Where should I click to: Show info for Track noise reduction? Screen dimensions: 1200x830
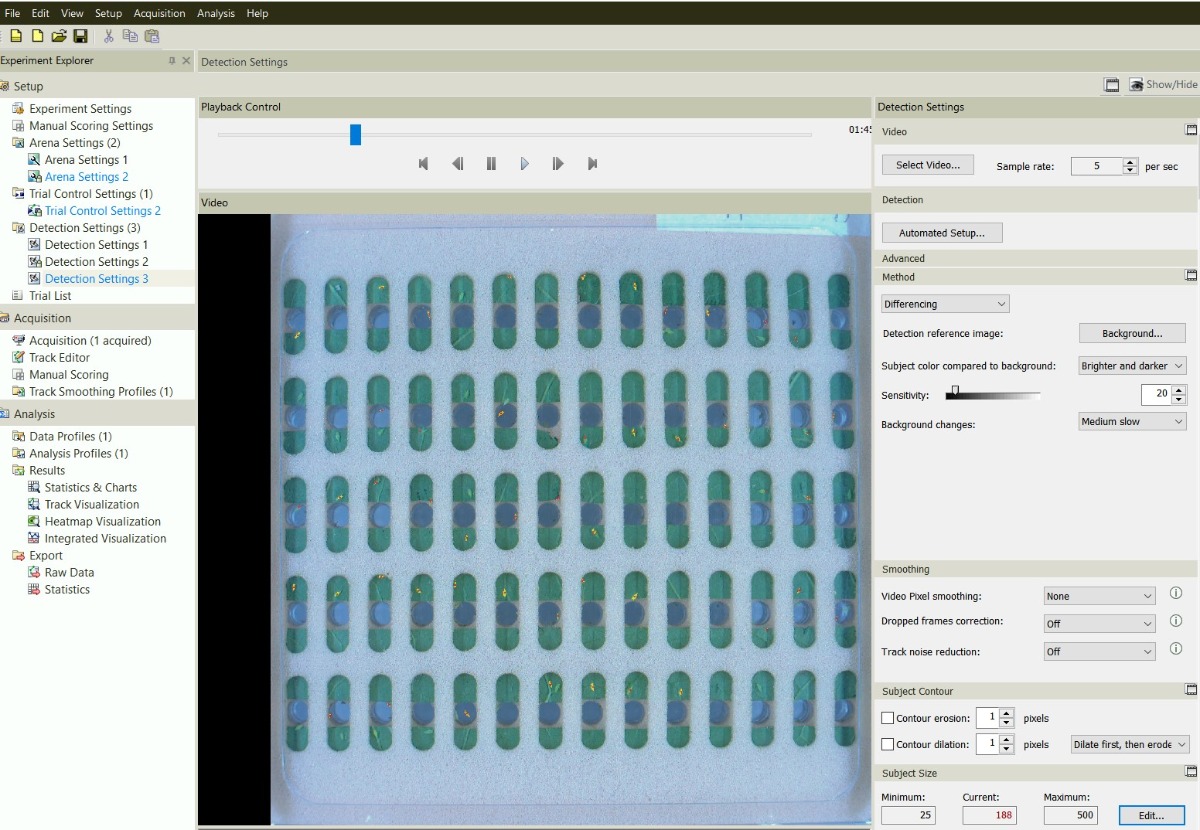click(1176, 650)
